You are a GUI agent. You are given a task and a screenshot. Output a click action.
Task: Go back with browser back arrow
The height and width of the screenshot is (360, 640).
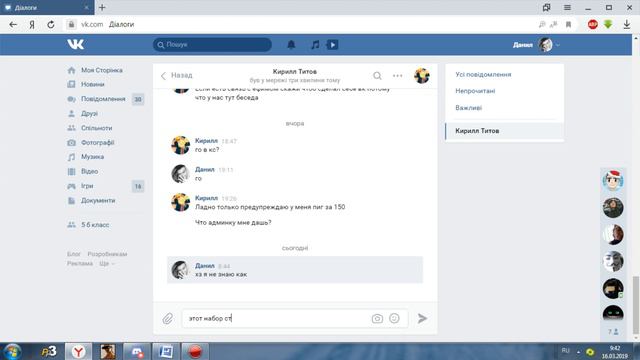(13, 24)
